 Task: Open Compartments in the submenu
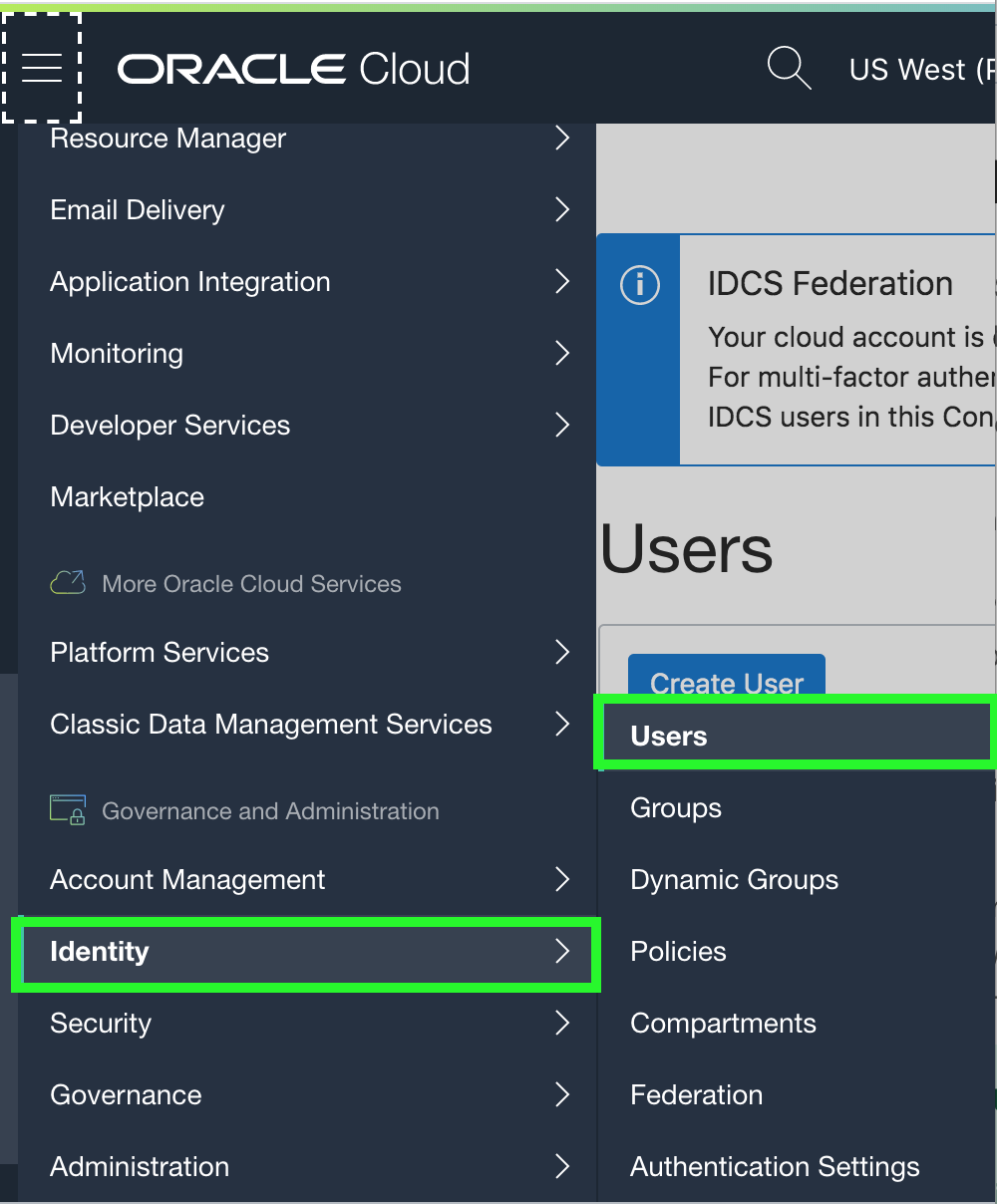click(x=723, y=1023)
